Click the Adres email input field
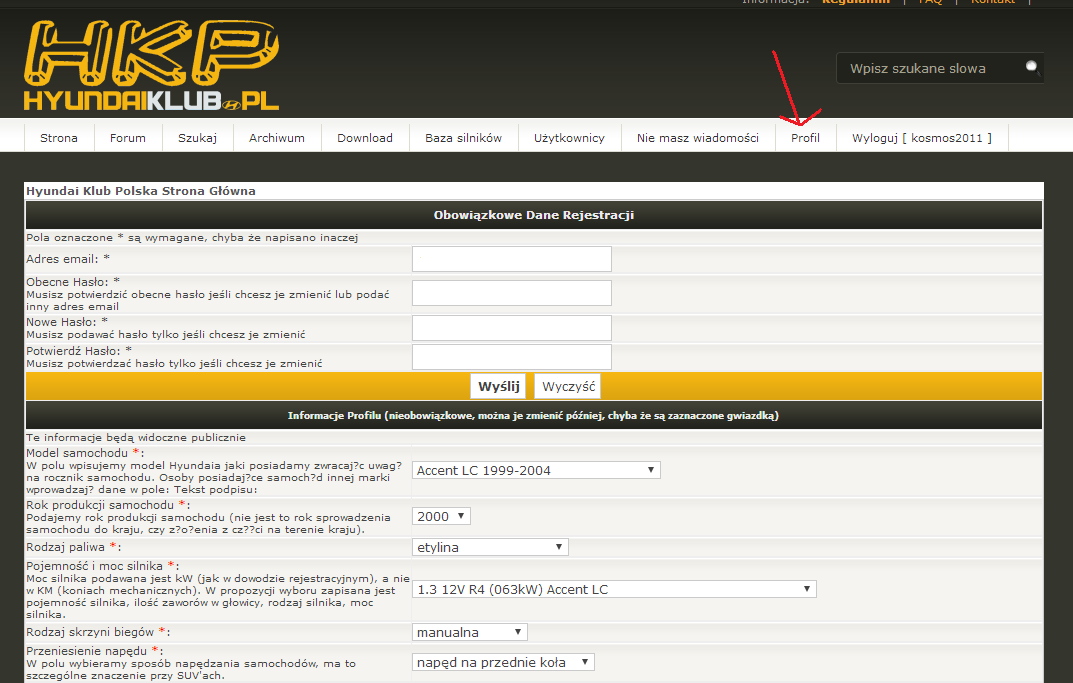This screenshot has width=1073, height=683. point(511,259)
